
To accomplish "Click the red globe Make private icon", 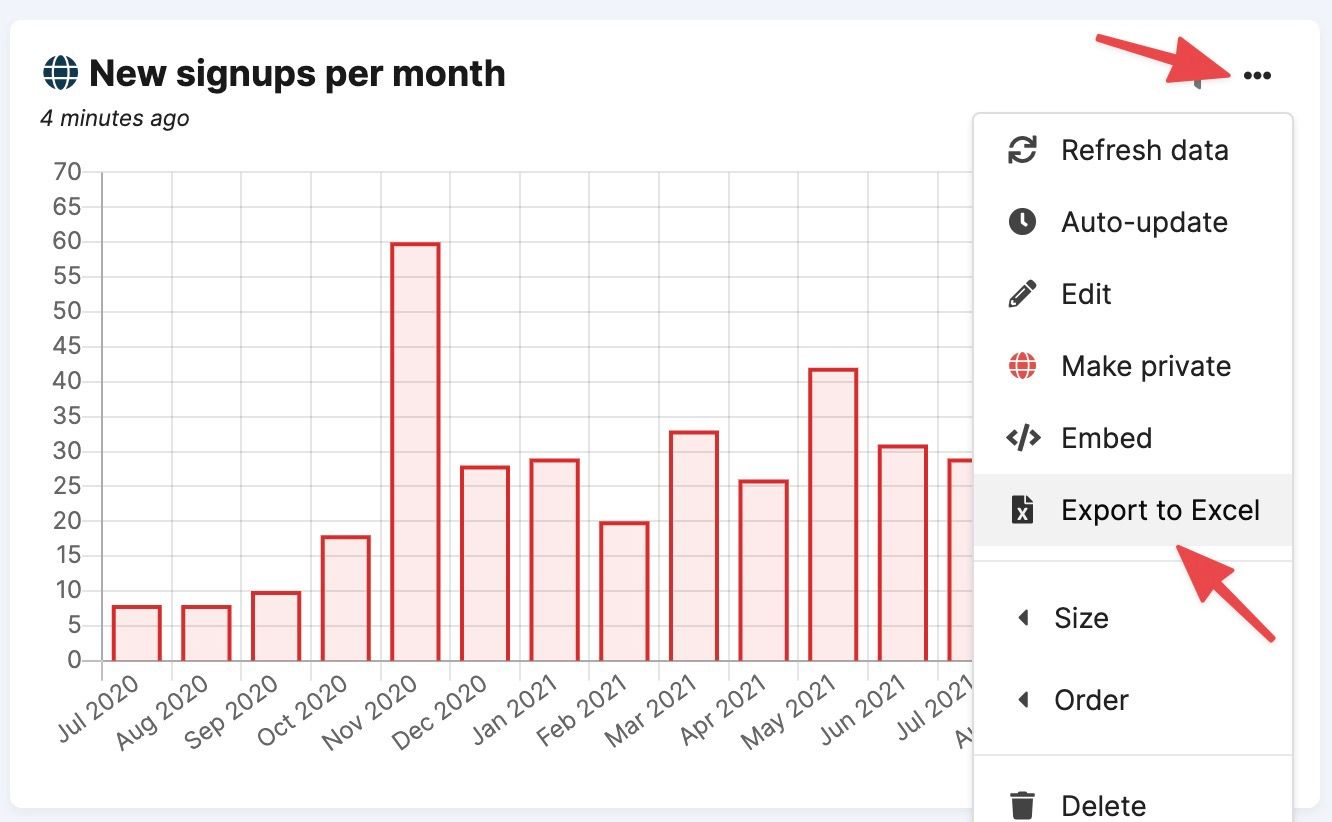I will (1022, 366).
